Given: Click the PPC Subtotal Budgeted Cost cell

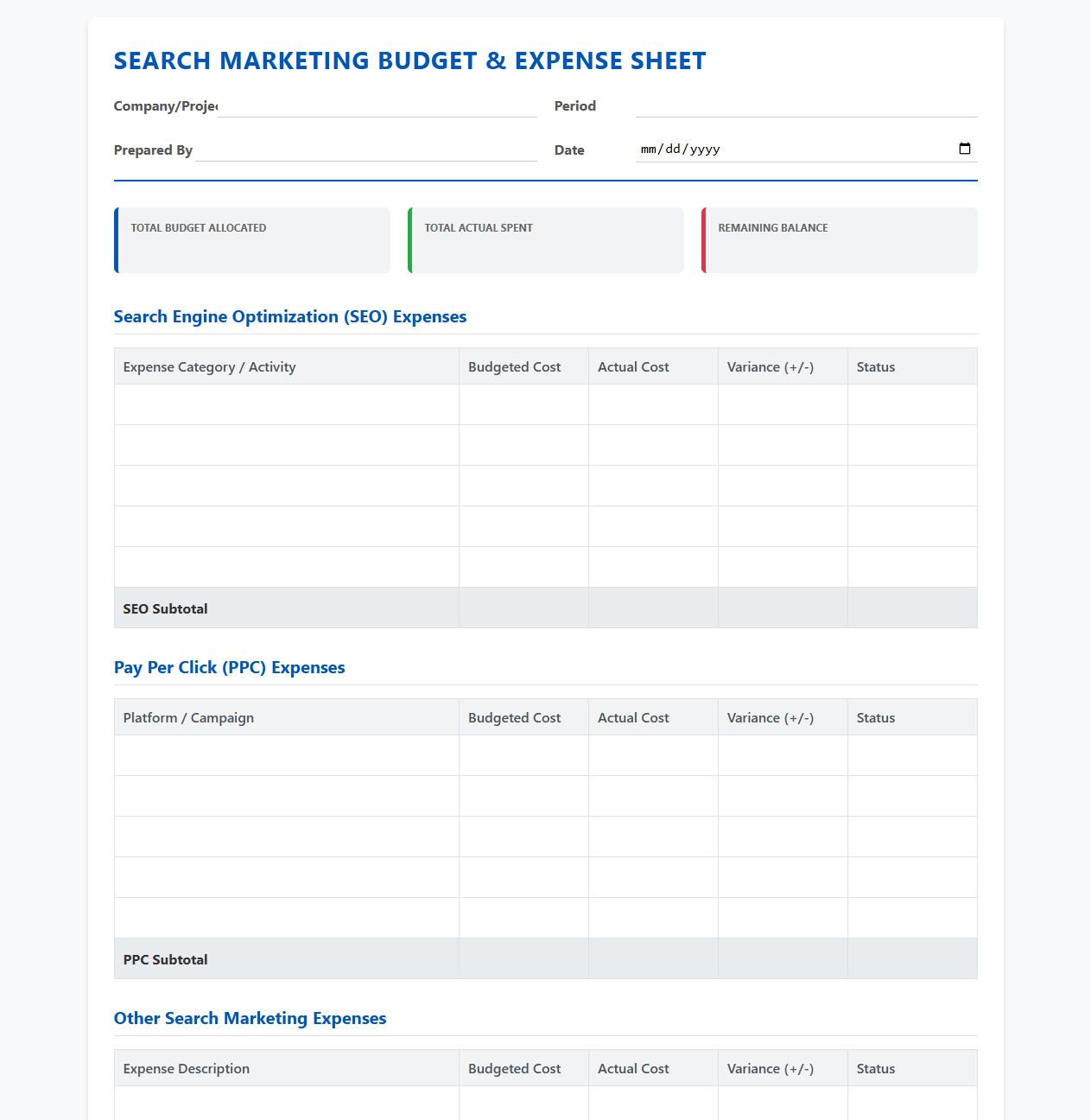Looking at the screenshot, I should 524,958.
